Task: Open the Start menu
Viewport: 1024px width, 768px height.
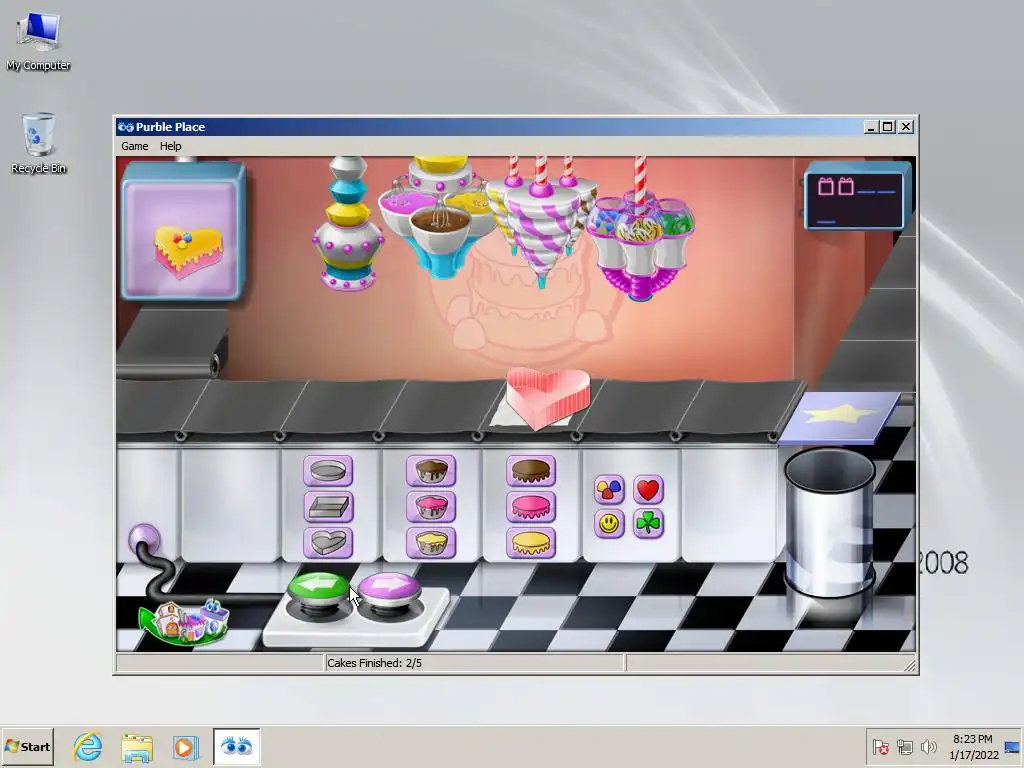Action: (27, 746)
